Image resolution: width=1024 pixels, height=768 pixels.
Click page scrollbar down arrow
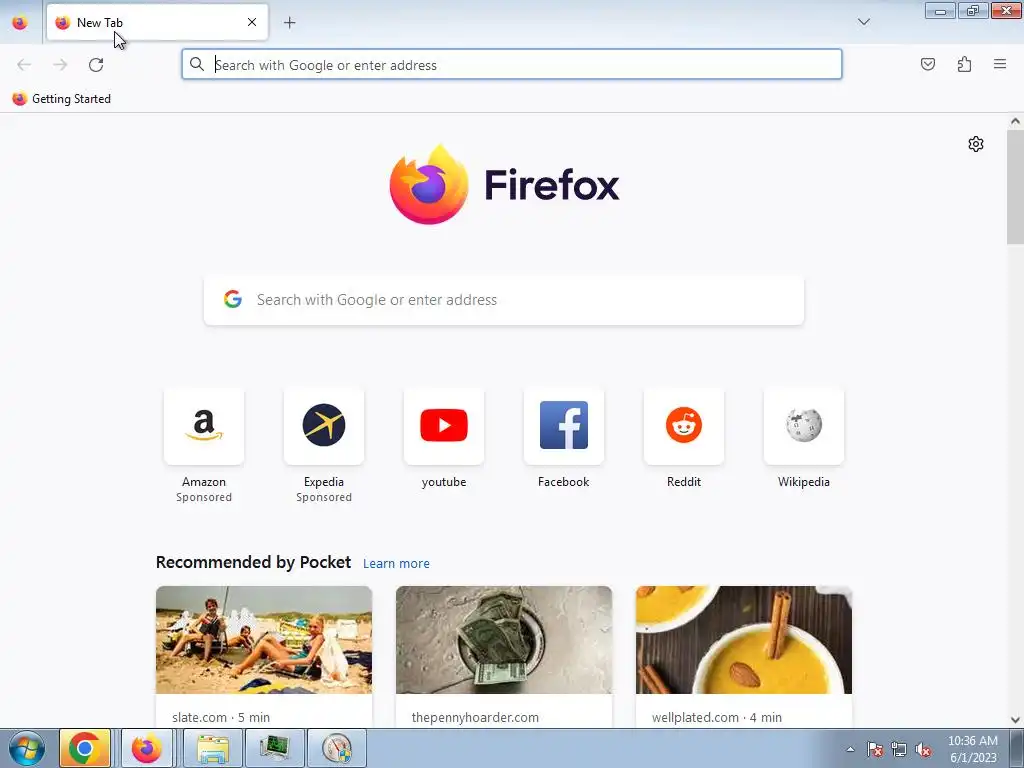coord(1015,720)
